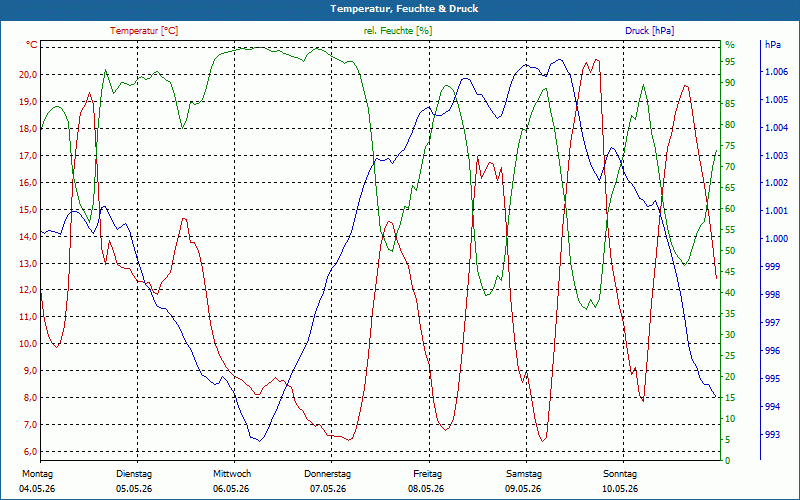Image resolution: width=800 pixels, height=500 pixels.
Task: Click the 993 value on pressure axis
Action: pyautogui.click(x=773, y=435)
